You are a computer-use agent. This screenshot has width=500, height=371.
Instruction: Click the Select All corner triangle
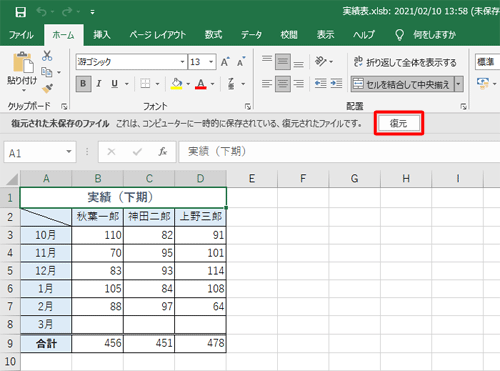(x=12, y=179)
